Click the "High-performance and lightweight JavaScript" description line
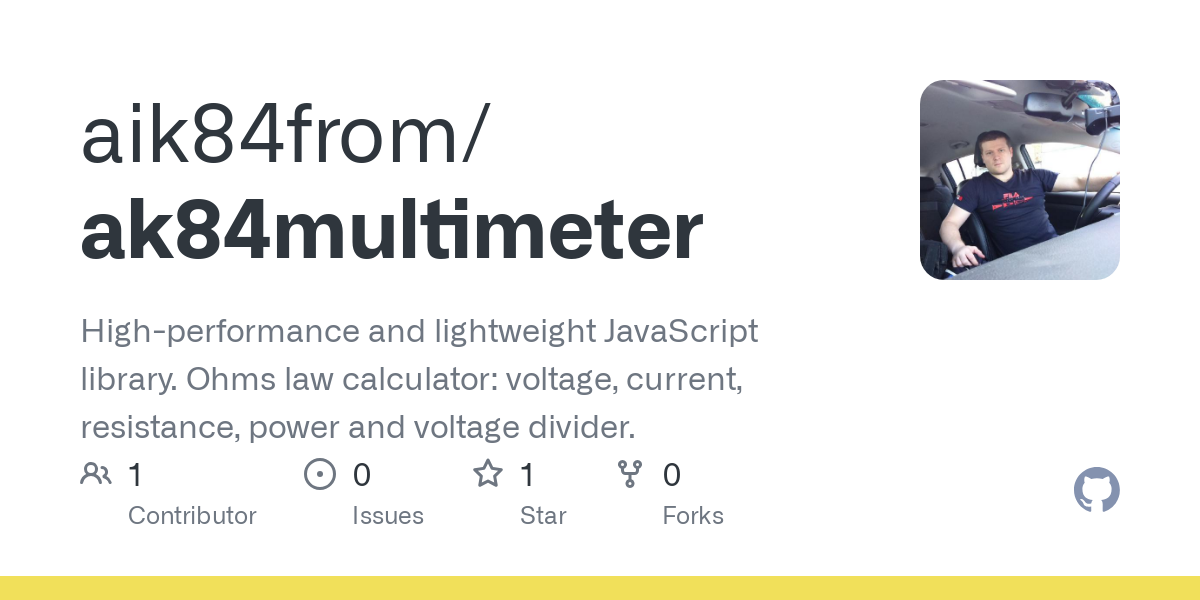Image resolution: width=1200 pixels, height=600 pixels. pyautogui.click(x=419, y=331)
